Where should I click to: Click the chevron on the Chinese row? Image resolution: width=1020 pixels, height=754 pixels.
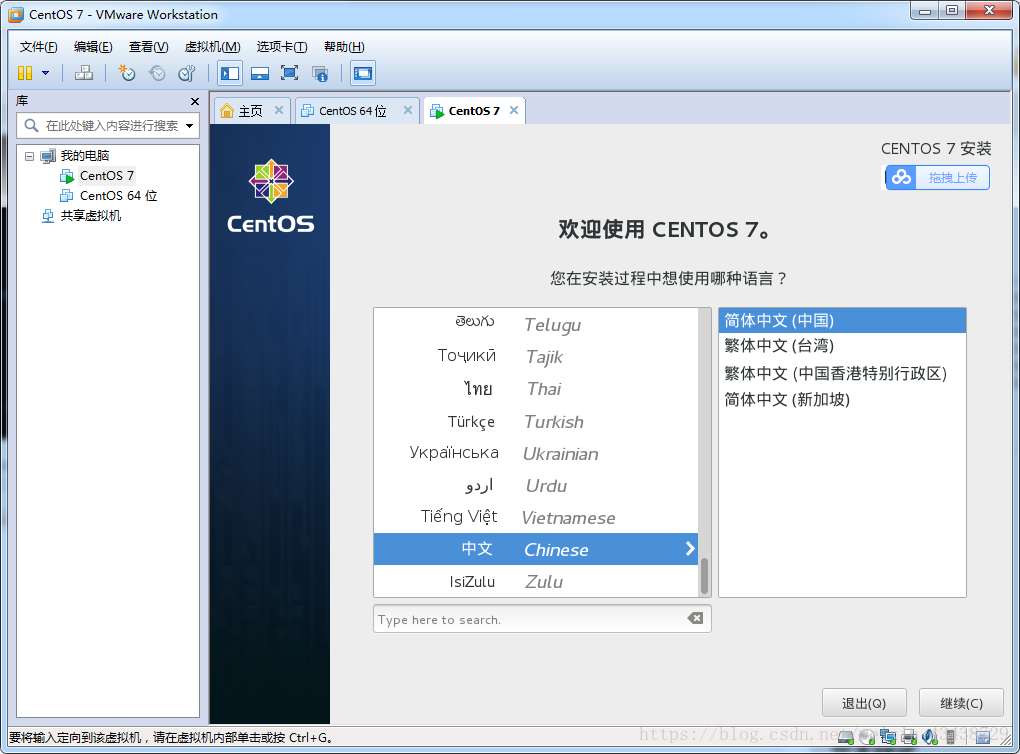tap(690, 548)
